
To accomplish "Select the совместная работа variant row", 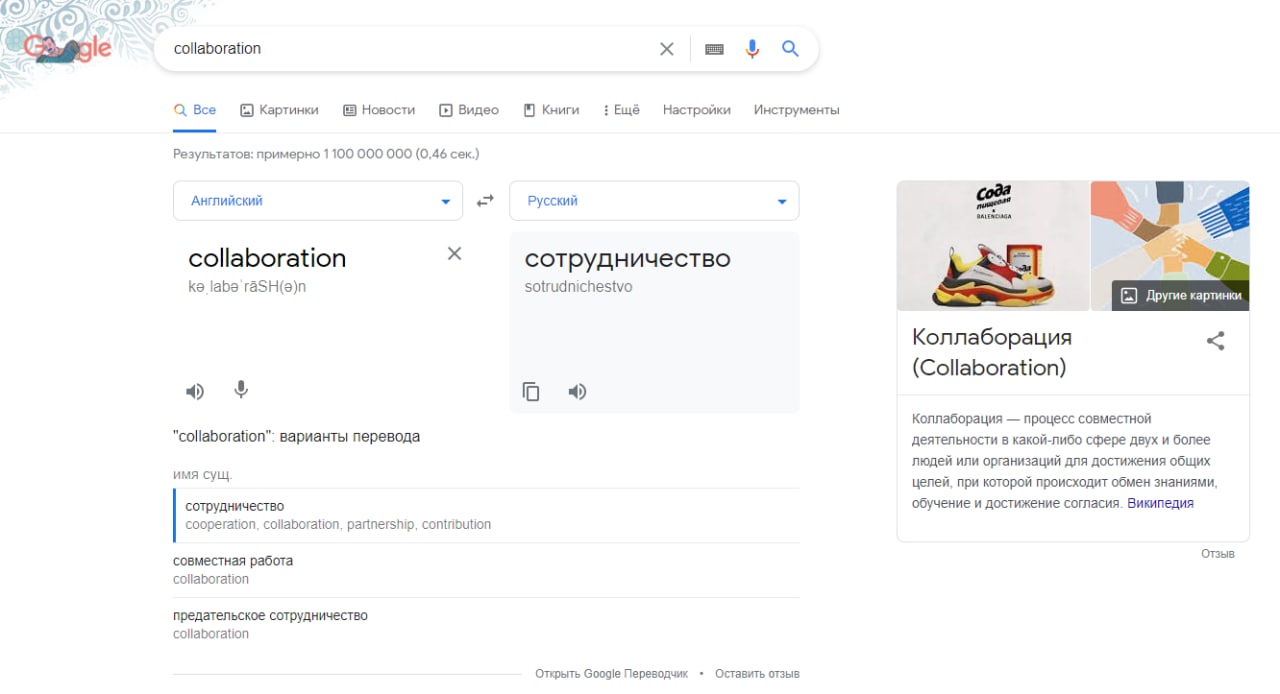I will 486,570.
